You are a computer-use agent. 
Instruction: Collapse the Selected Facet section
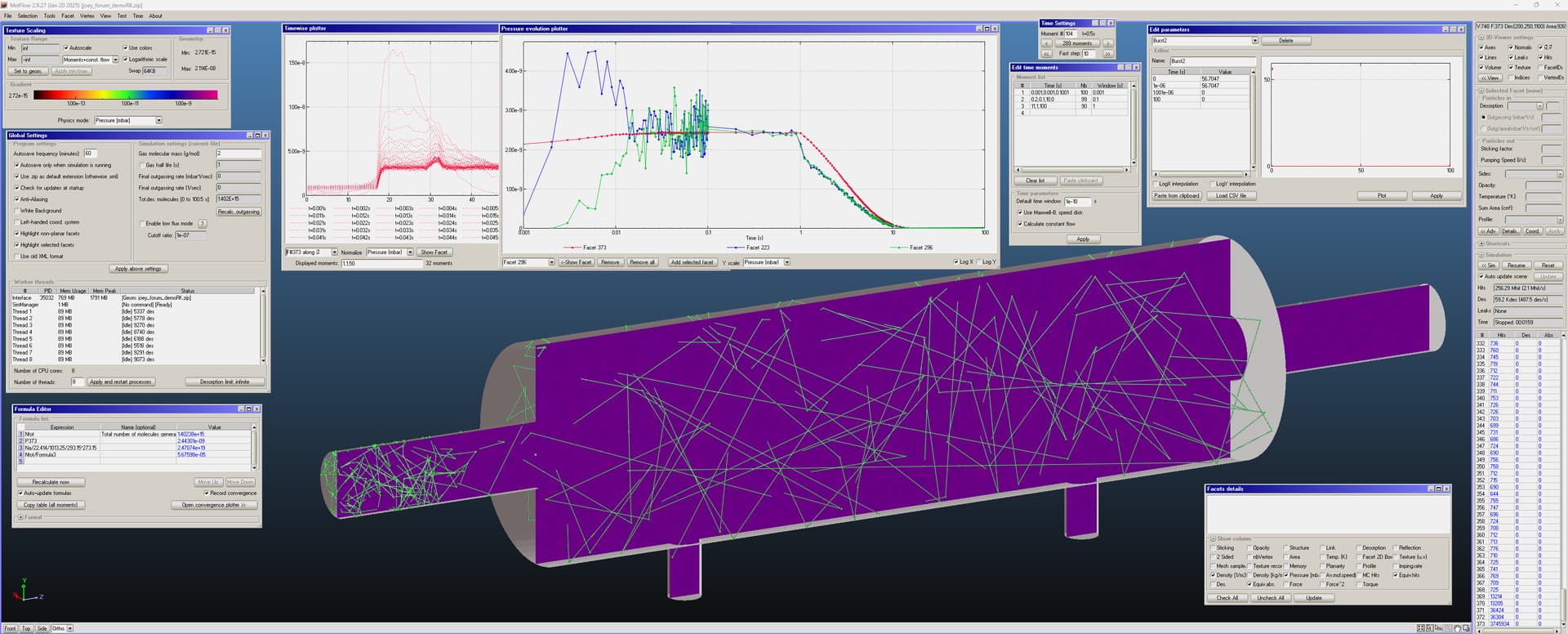[x=1481, y=91]
